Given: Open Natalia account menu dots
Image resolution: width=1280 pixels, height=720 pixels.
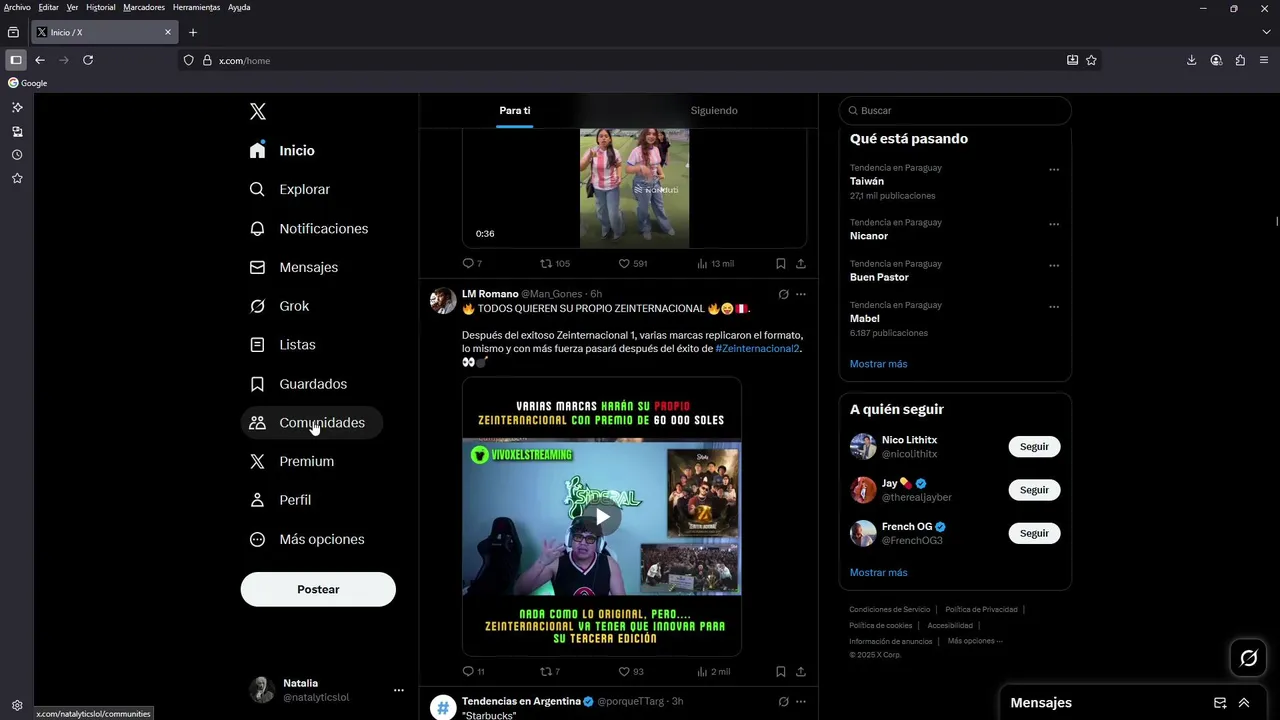Looking at the screenshot, I should pyautogui.click(x=398, y=690).
